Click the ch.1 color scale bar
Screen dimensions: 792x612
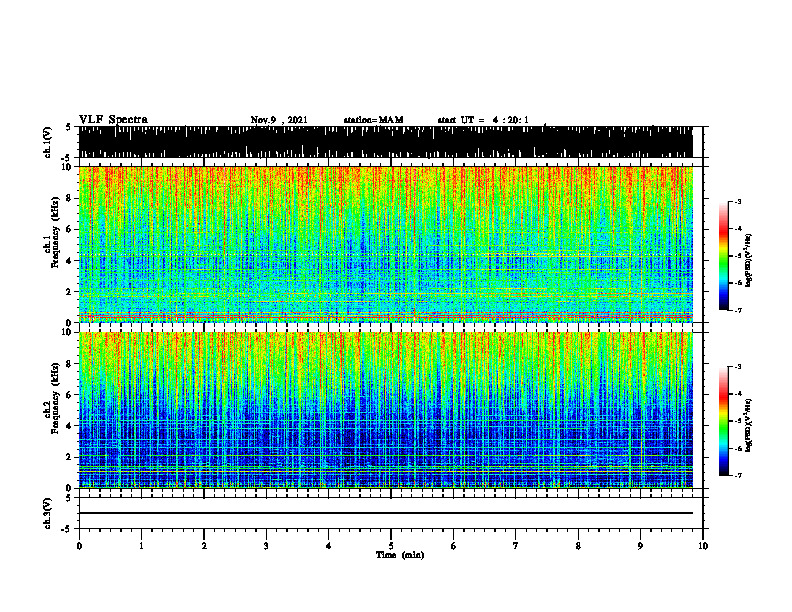723,256
